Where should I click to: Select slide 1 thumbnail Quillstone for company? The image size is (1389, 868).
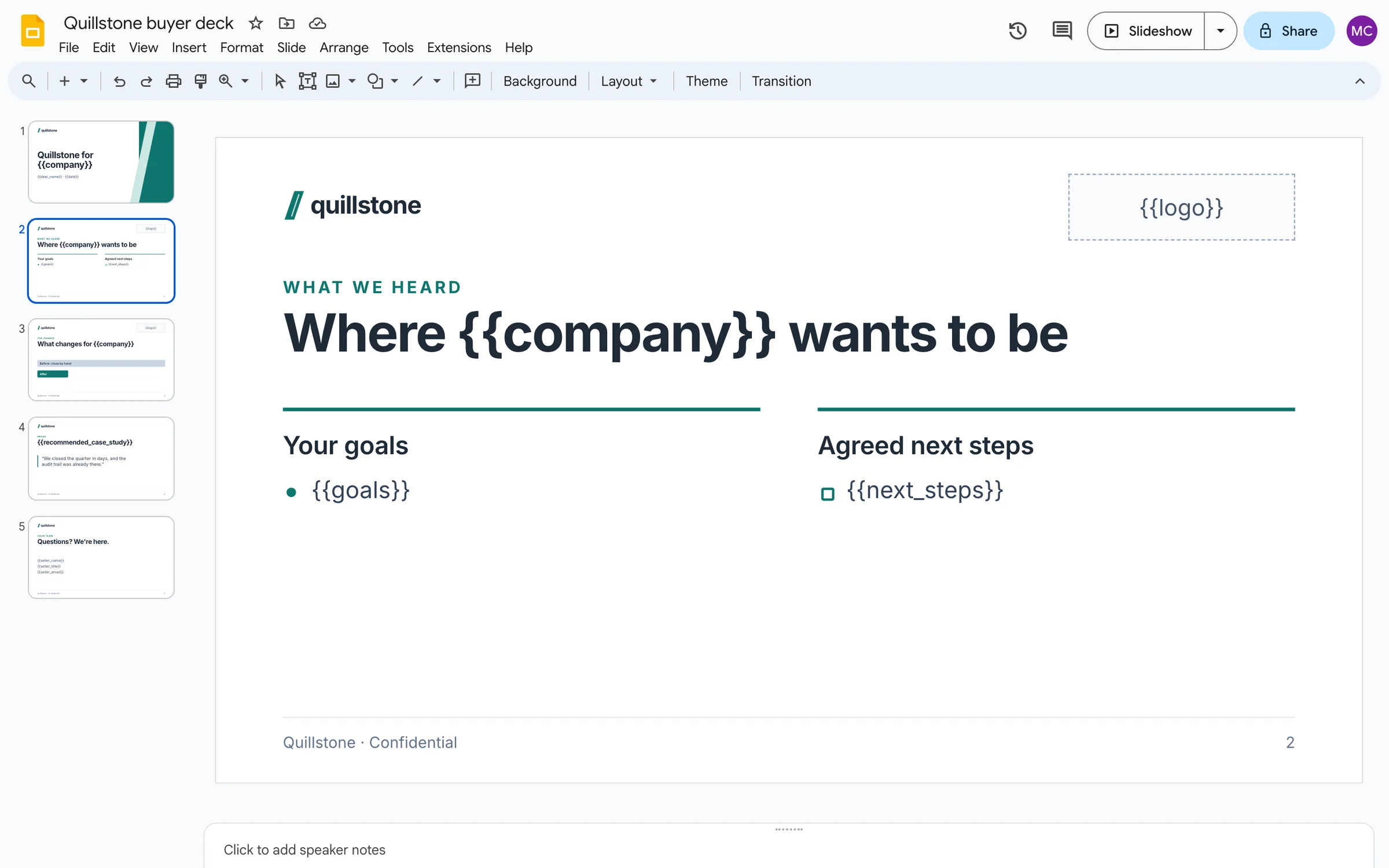pyautogui.click(x=101, y=162)
